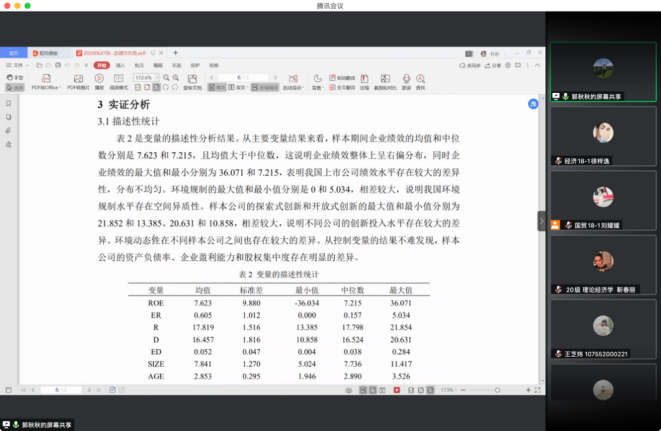Image resolution: width=661 pixels, height=431 pixels.
Task: Go to first page in status bar
Action: (24, 390)
